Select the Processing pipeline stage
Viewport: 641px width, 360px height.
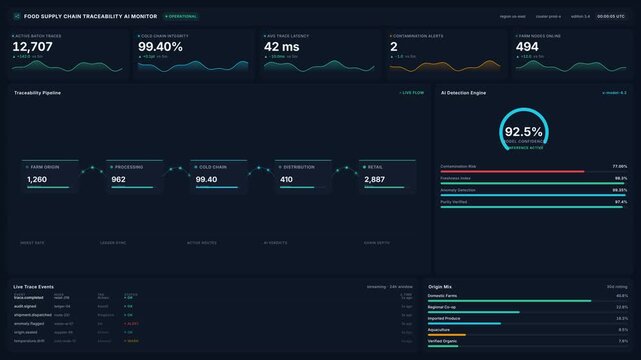(x=134, y=176)
